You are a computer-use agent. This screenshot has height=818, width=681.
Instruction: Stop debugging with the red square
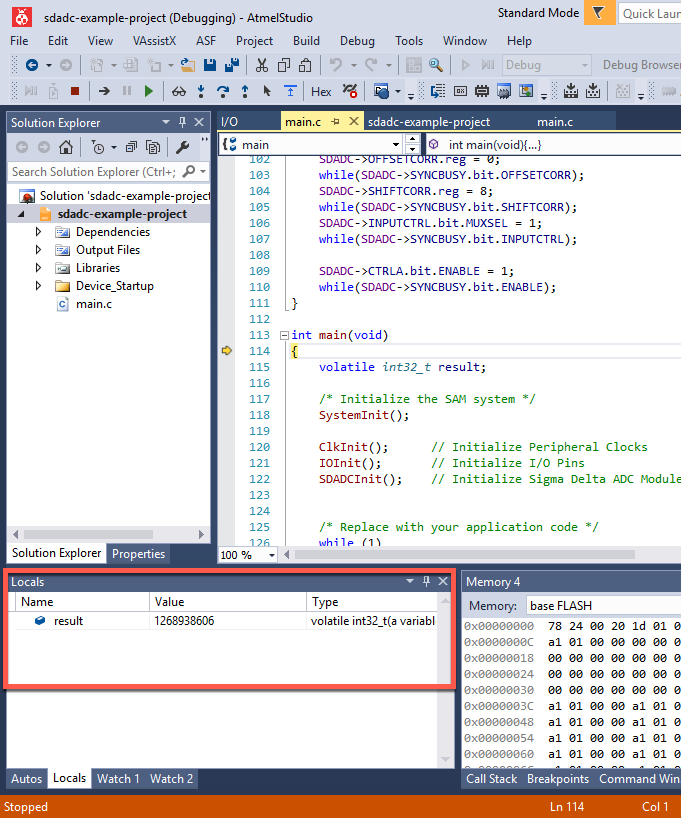click(x=75, y=91)
